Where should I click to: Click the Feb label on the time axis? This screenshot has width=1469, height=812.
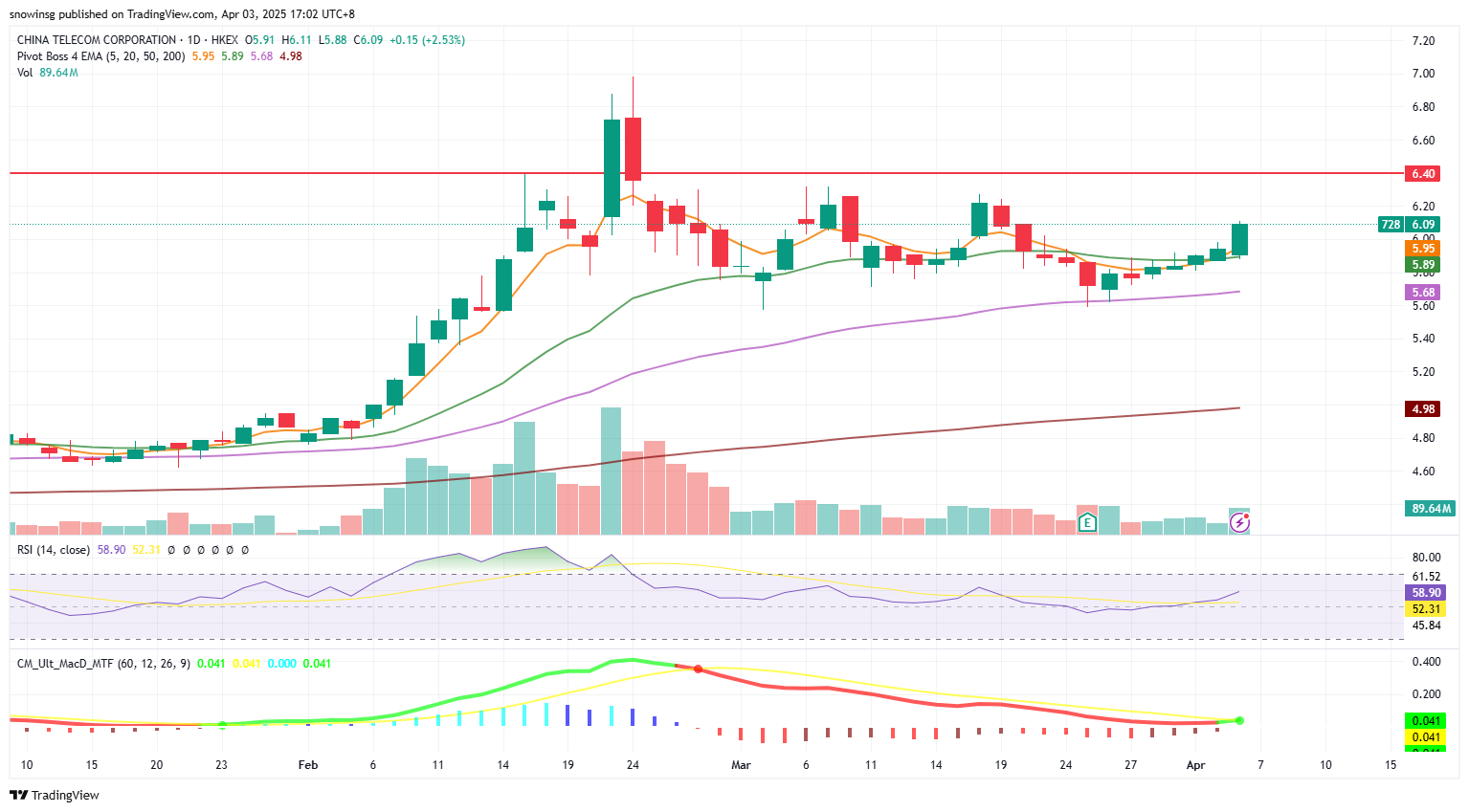tap(308, 765)
